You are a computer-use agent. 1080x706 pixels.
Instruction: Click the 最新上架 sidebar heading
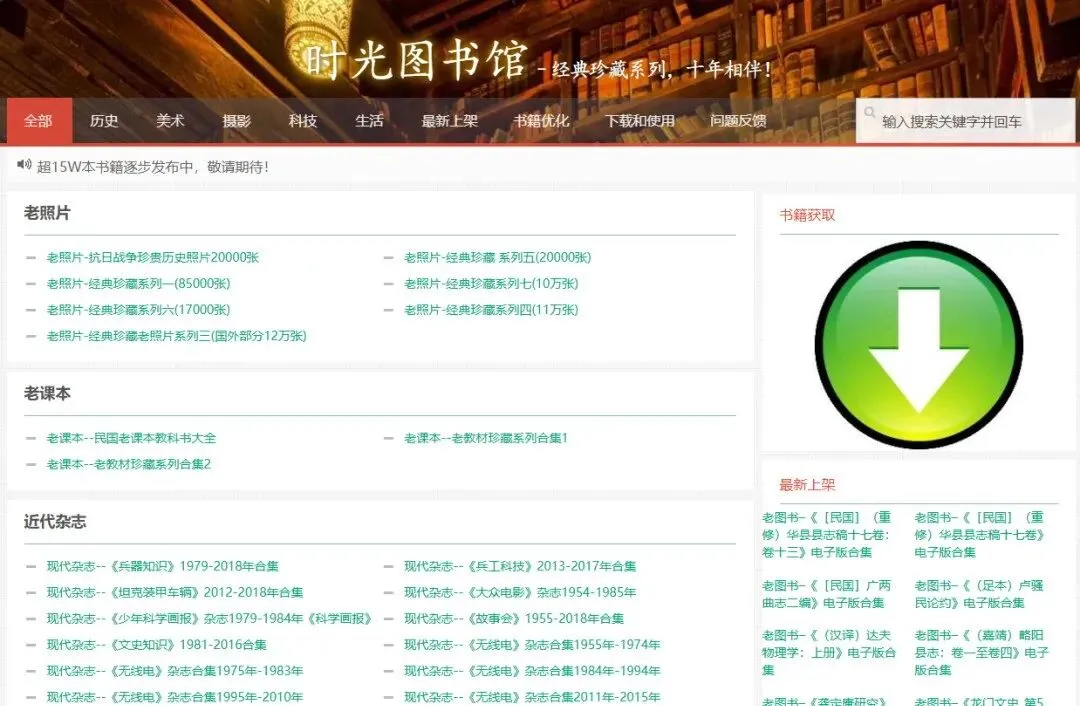pyautogui.click(x=807, y=484)
